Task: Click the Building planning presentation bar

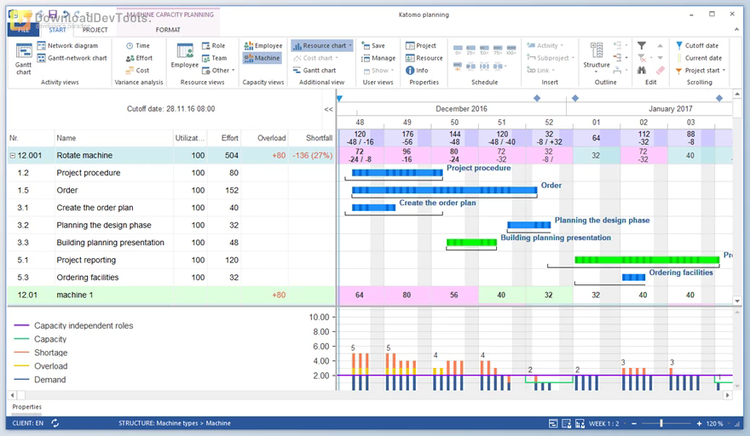Action: [472, 242]
